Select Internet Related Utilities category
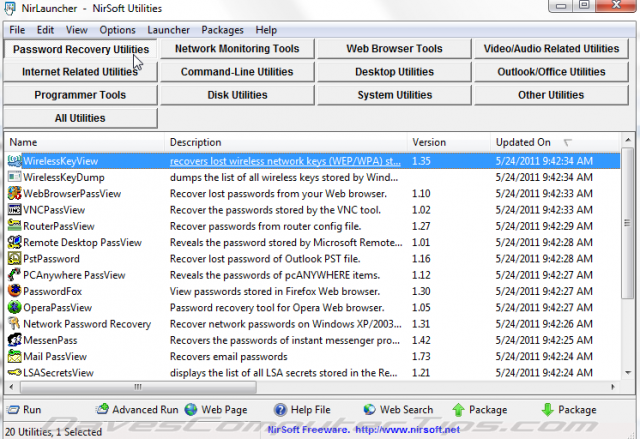Viewport: 640px width, 439px height. click(x=80, y=72)
